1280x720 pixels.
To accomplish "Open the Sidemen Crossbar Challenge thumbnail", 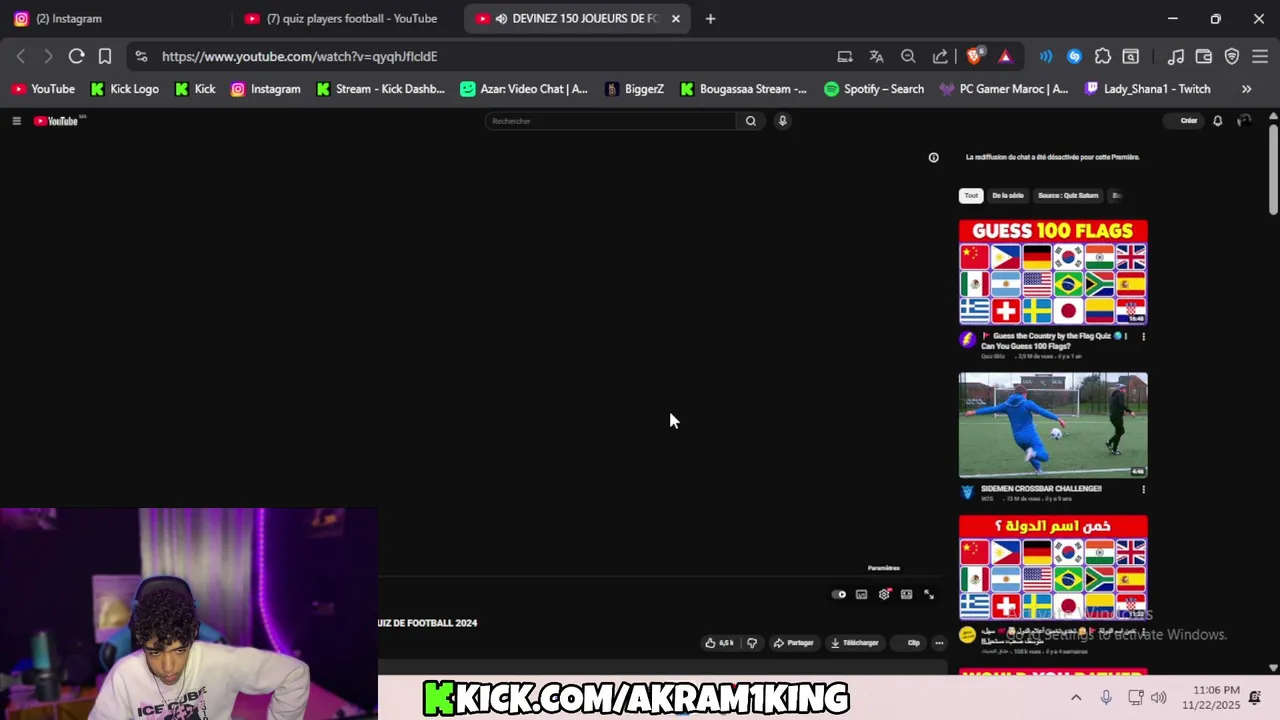I will click(x=1053, y=426).
